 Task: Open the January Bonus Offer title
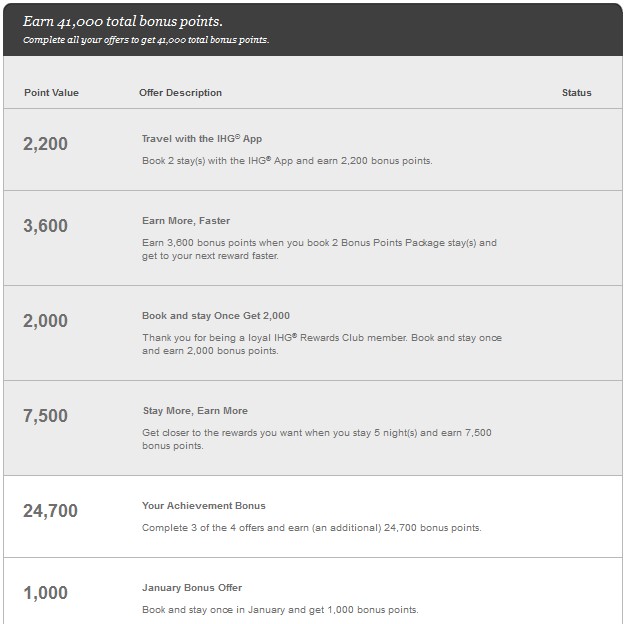[192, 588]
